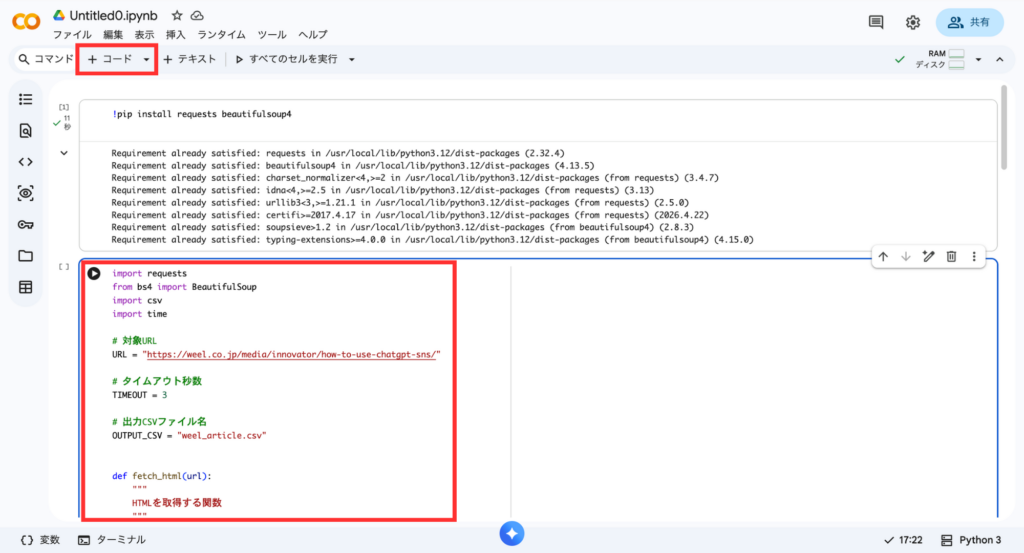Open the ヘルプ menu

tap(313, 35)
